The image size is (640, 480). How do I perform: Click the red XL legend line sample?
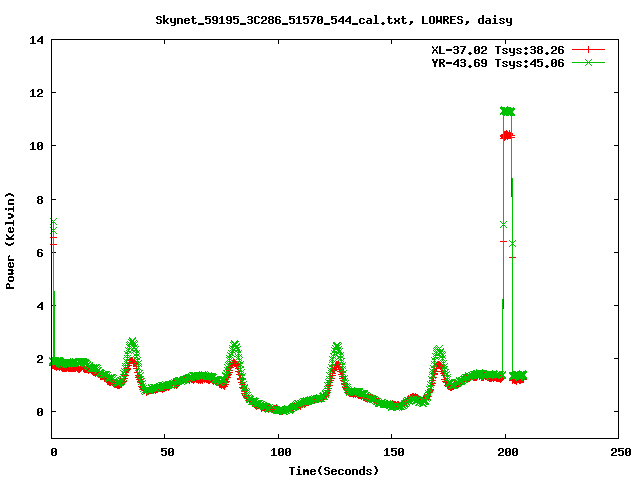[x=588, y=50]
